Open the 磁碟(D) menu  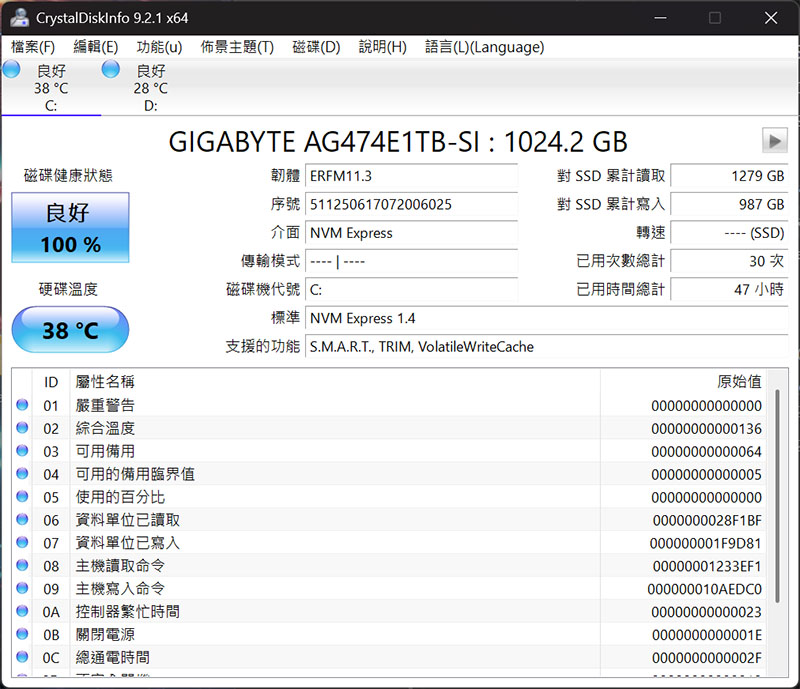pos(316,47)
